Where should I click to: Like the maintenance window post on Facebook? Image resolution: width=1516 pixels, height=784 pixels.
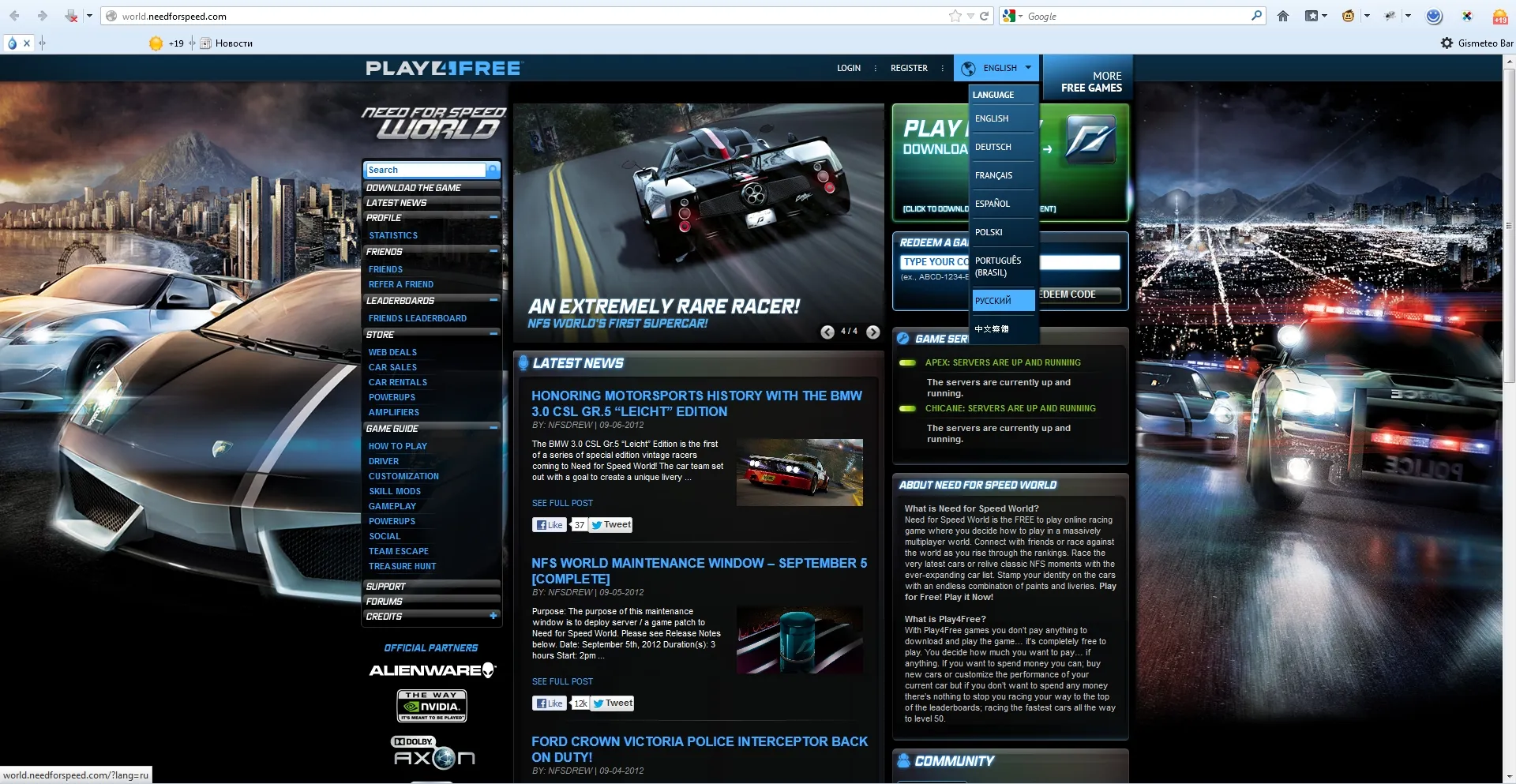(550, 703)
